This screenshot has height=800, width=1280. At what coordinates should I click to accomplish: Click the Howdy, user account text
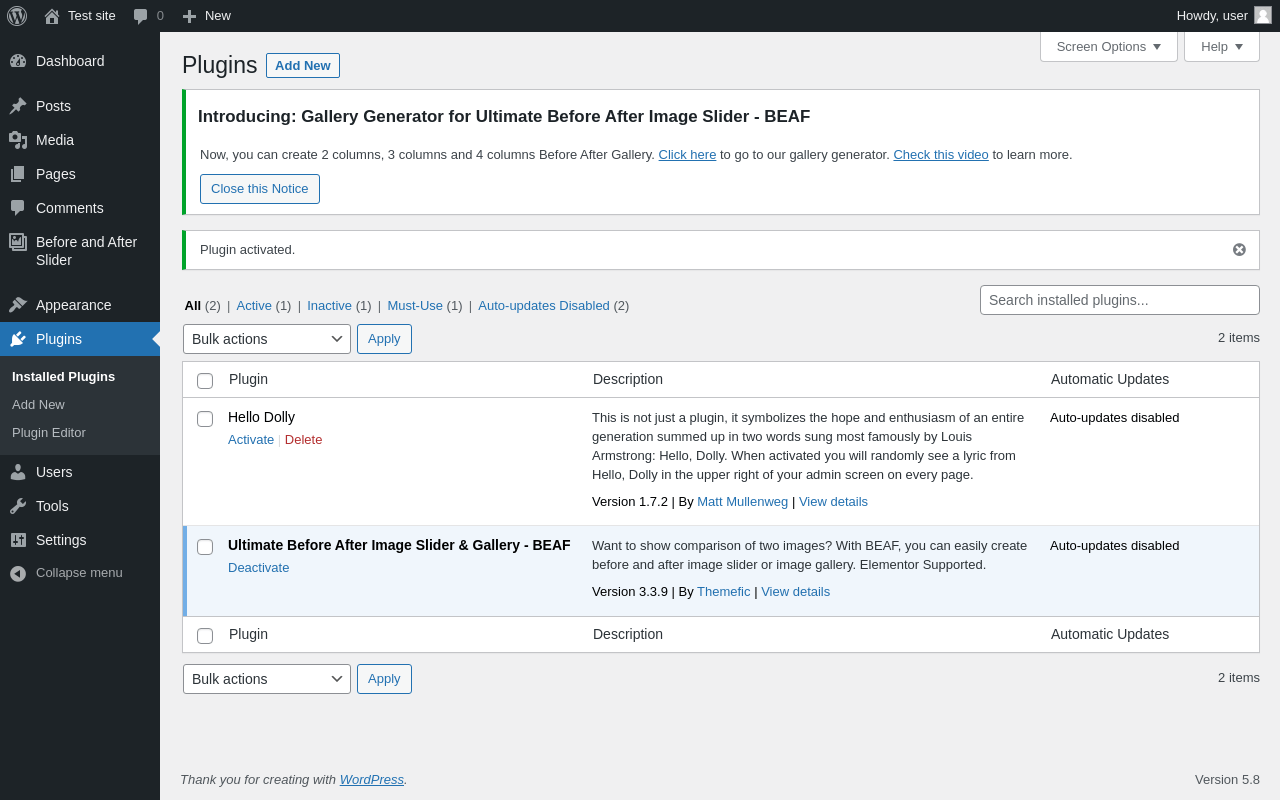pos(1212,16)
